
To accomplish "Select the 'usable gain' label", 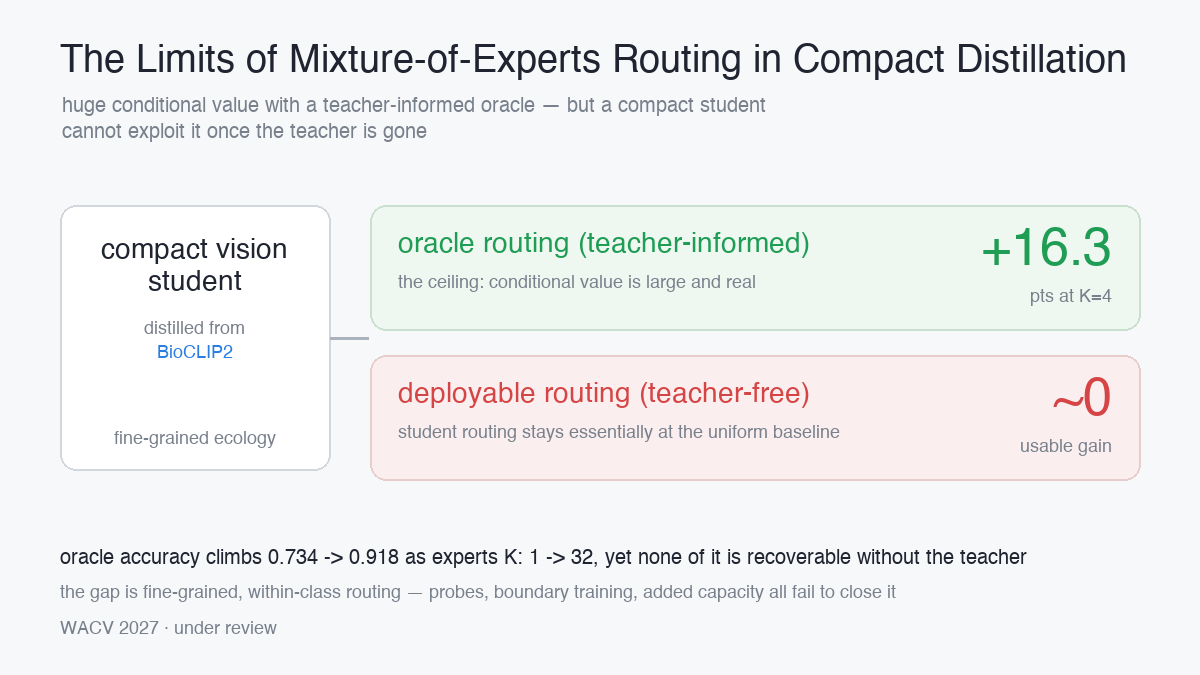I will (x=1066, y=446).
